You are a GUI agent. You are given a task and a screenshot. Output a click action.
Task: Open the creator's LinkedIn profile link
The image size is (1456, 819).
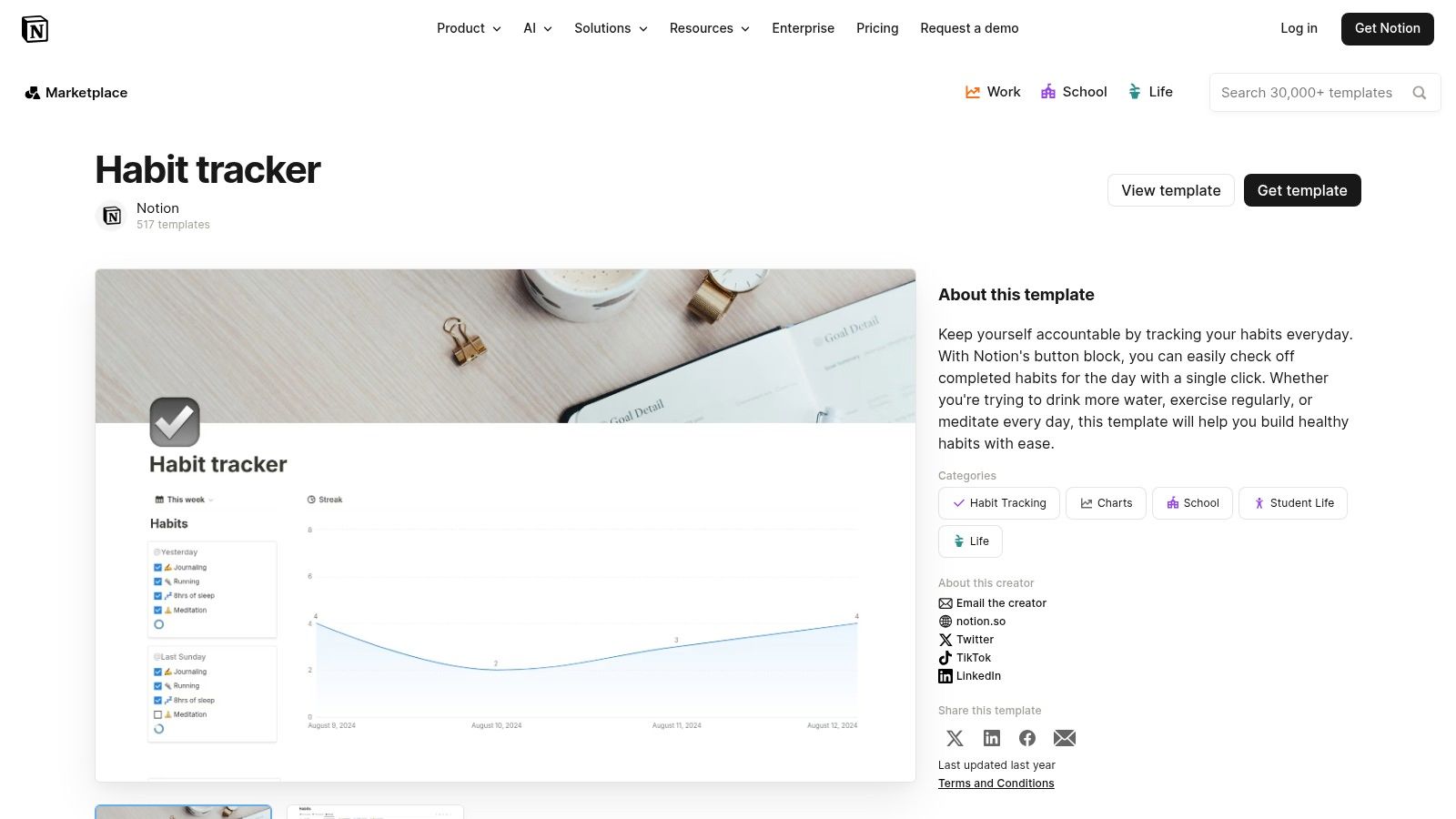970,676
